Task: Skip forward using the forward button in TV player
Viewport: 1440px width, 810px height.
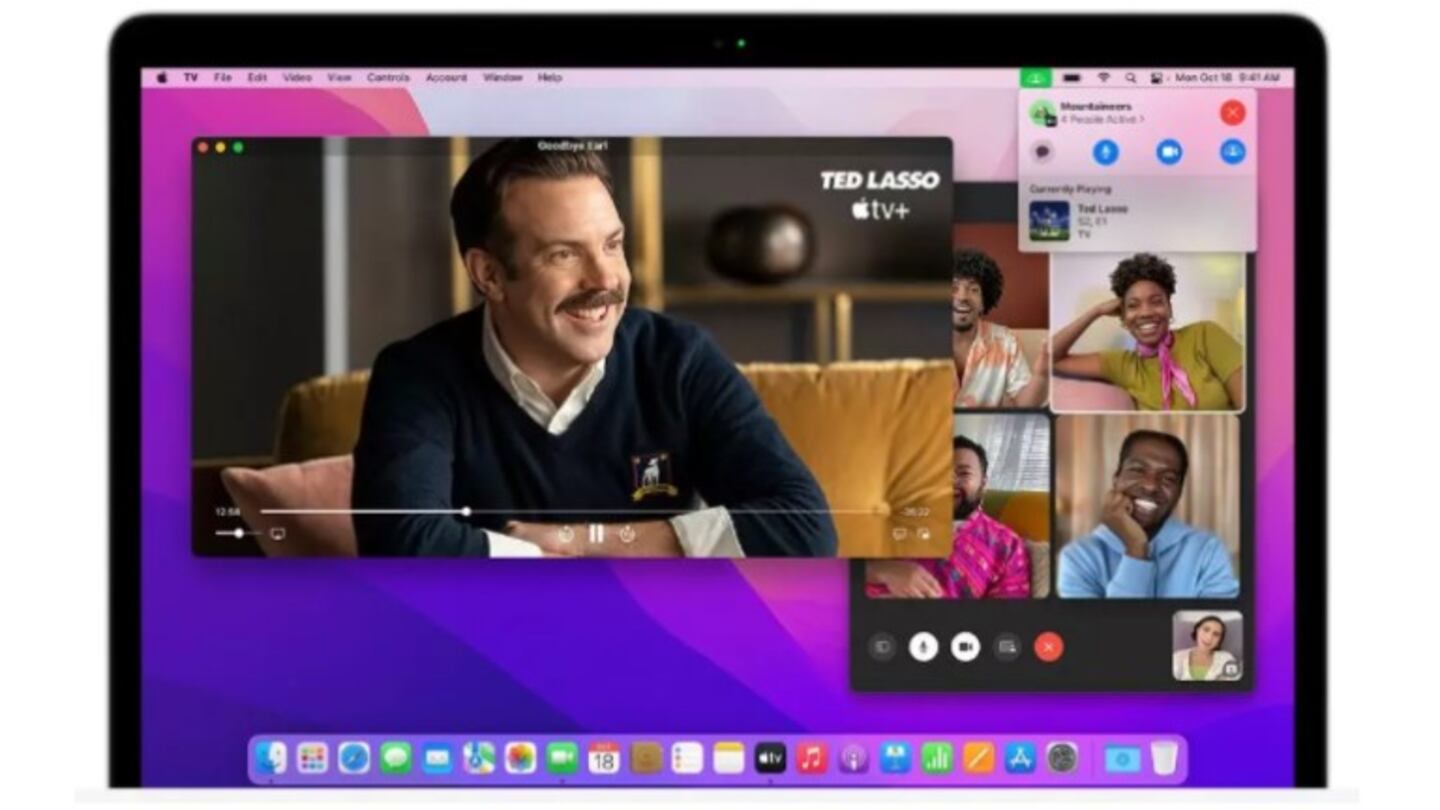Action: (x=627, y=534)
